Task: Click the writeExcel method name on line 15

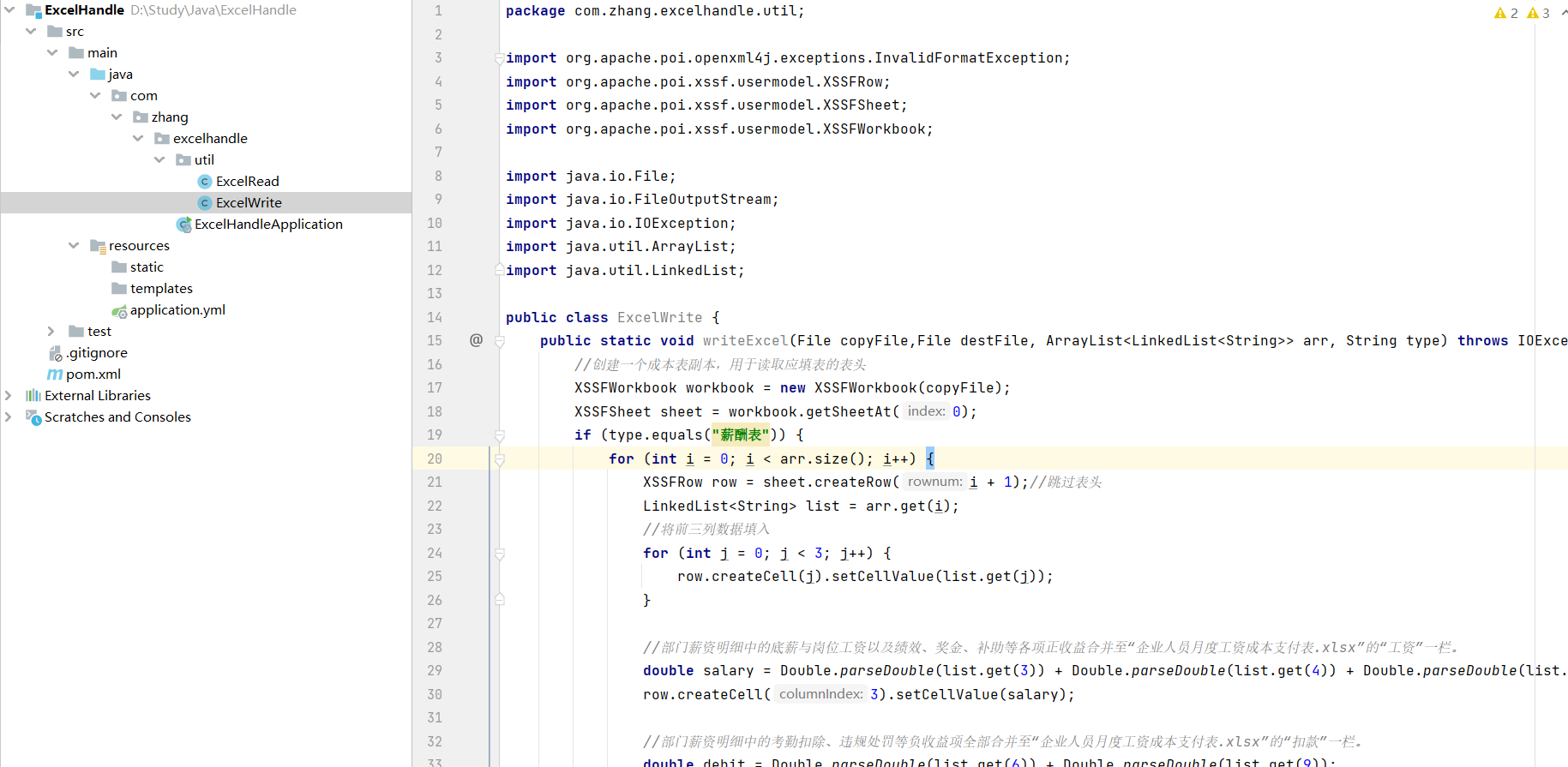Action: pyautogui.click(x=745, y=340)
